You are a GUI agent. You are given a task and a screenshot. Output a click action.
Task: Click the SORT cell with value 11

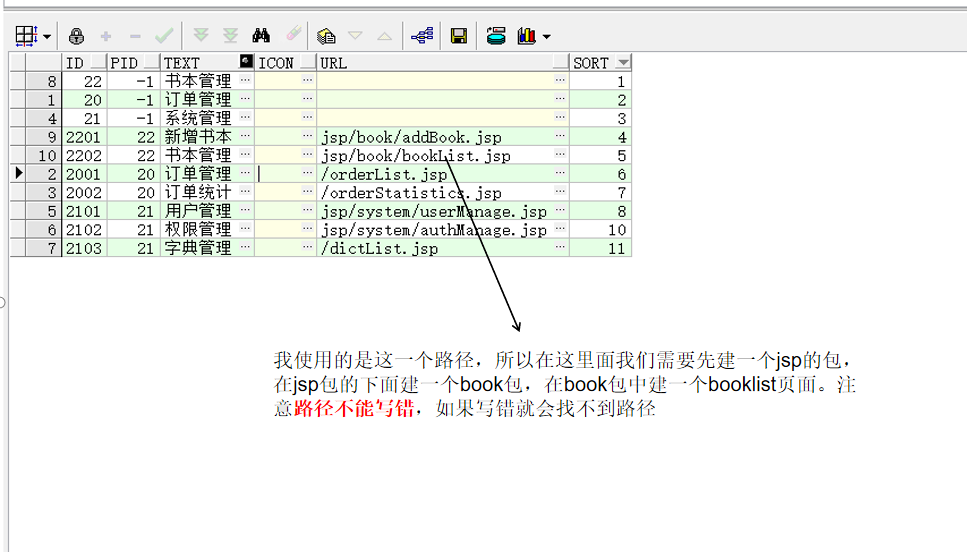(x=600, y=247)
